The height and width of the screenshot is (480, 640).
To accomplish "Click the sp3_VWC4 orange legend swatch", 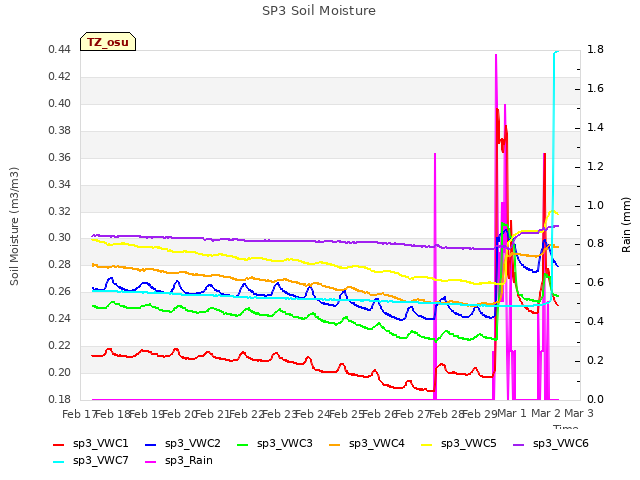I will 335,445.
